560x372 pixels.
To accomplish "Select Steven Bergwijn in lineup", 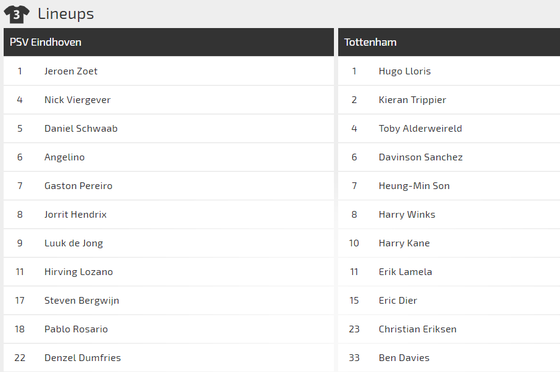I will click(82, 301).
